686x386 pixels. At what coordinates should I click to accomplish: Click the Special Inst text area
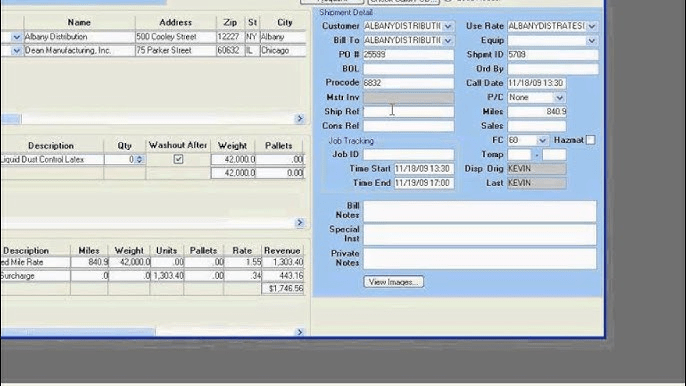[480, 234]
